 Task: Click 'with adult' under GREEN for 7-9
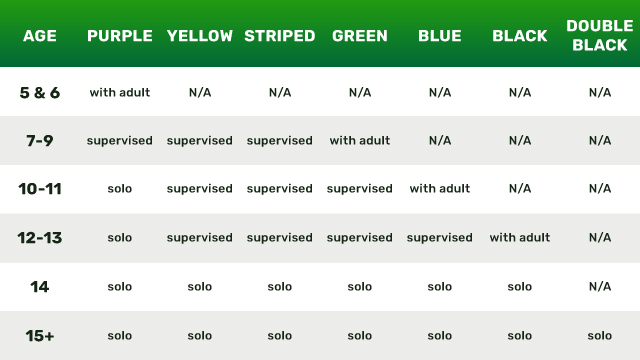click(x=360, y=140)
